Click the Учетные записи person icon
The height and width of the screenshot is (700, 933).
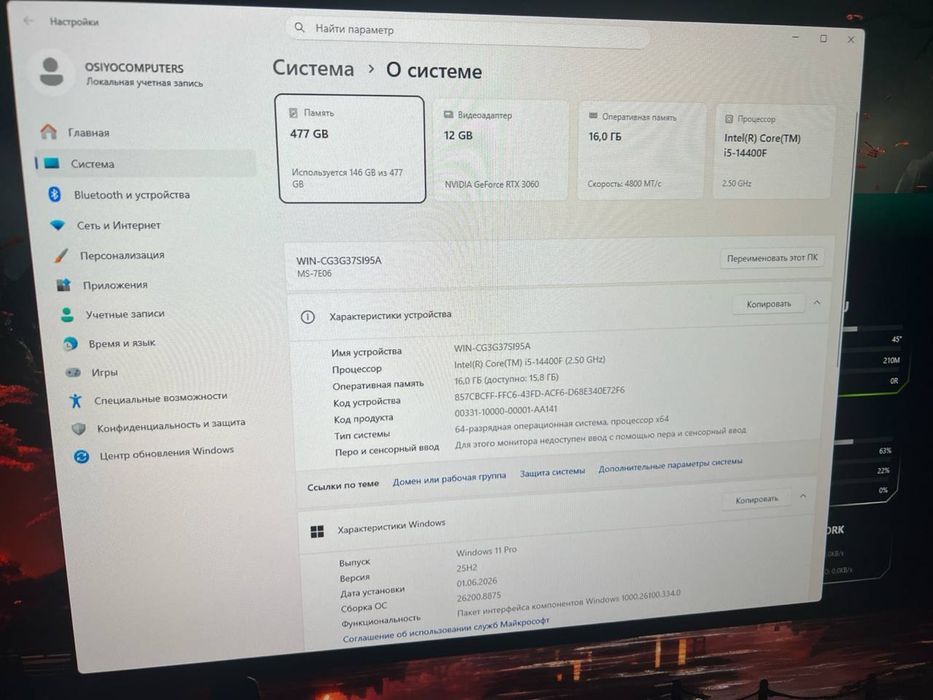coord(67,315)
